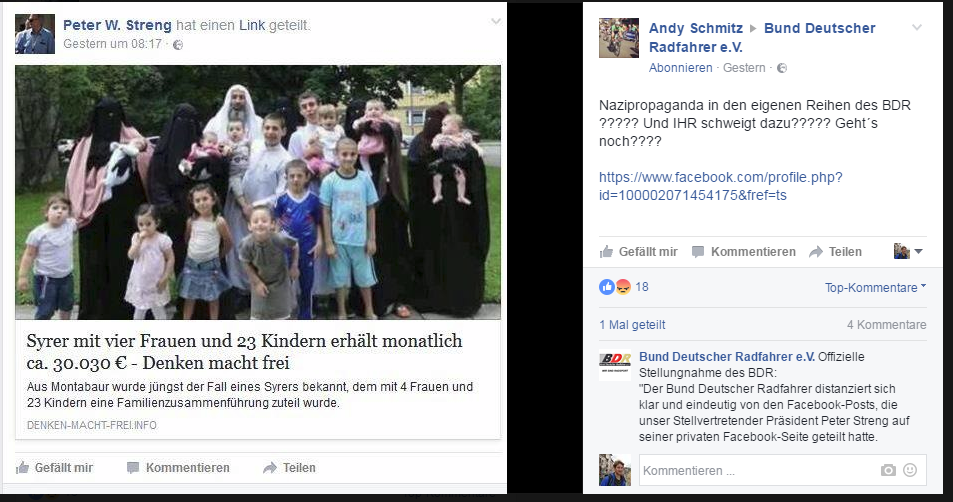This screenshot has height=502, width=953.
Task: Open options chevron on Peter Streng's post
Action: coord(496,21)
